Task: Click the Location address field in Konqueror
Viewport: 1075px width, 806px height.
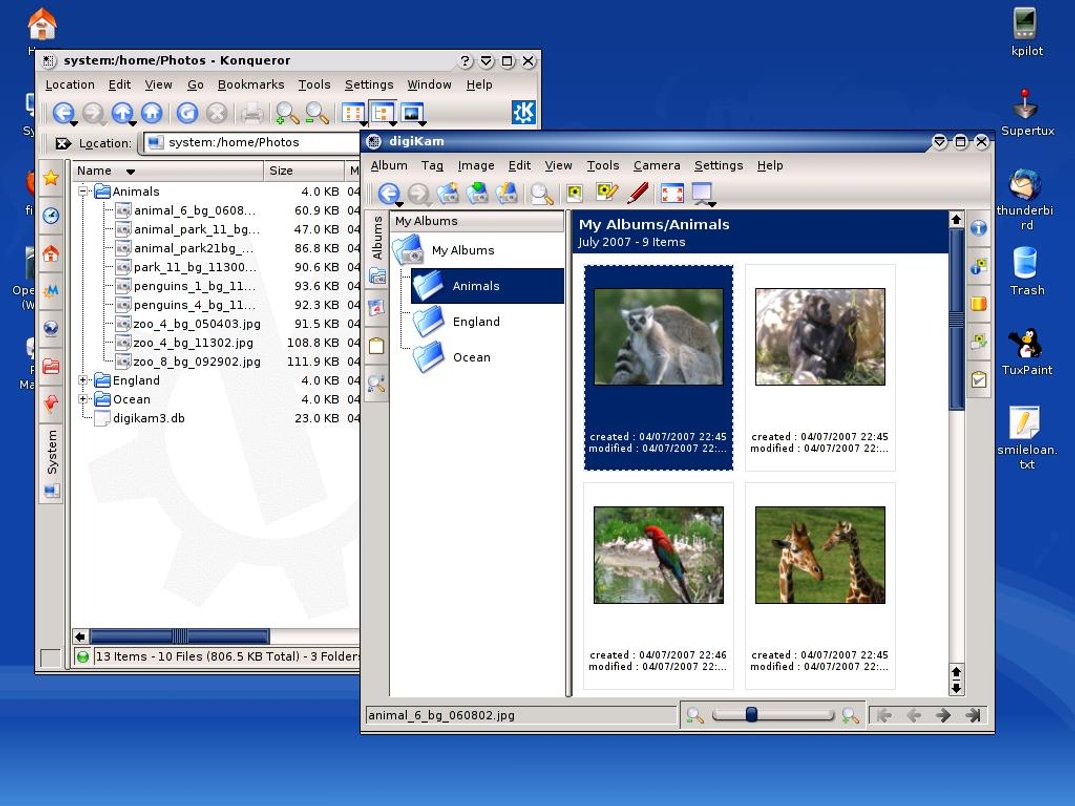Action: click(252, 143)
